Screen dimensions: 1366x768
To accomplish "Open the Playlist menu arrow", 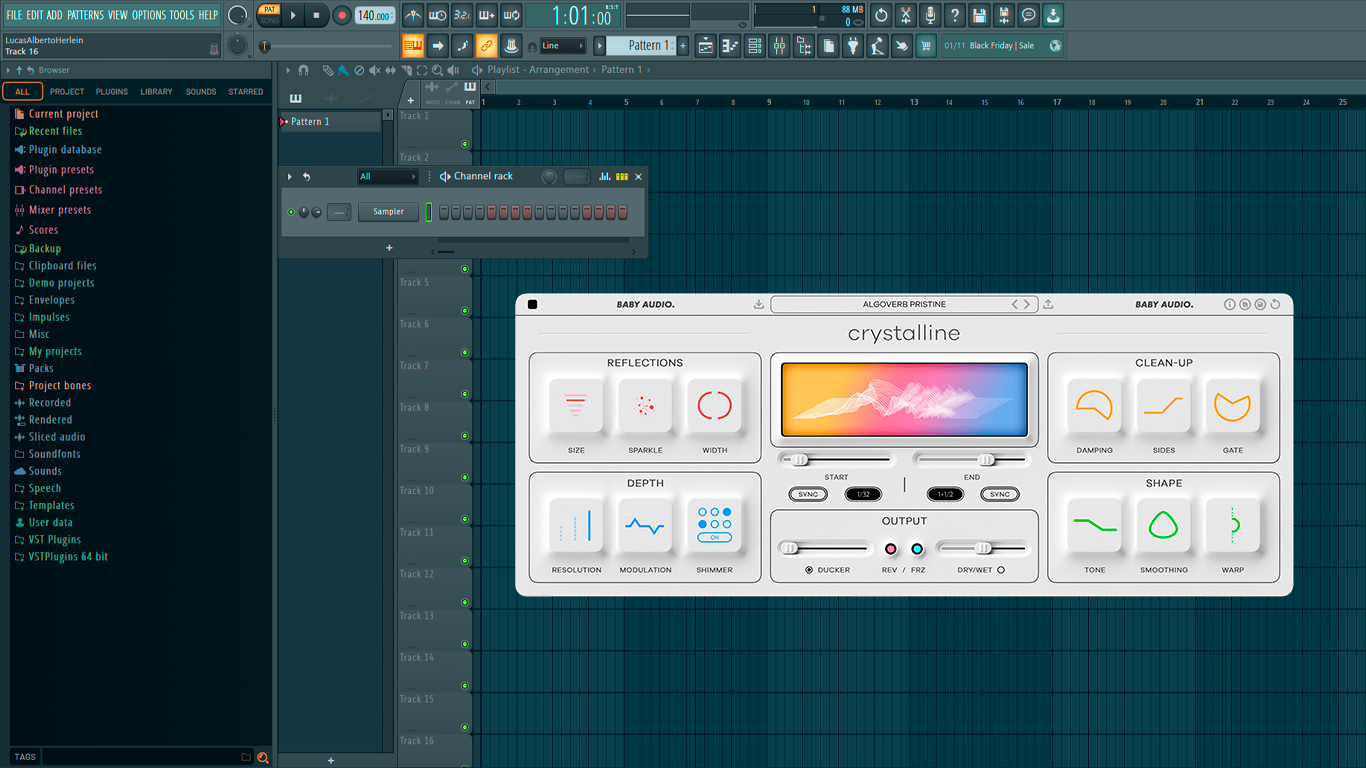I will 288,71.
